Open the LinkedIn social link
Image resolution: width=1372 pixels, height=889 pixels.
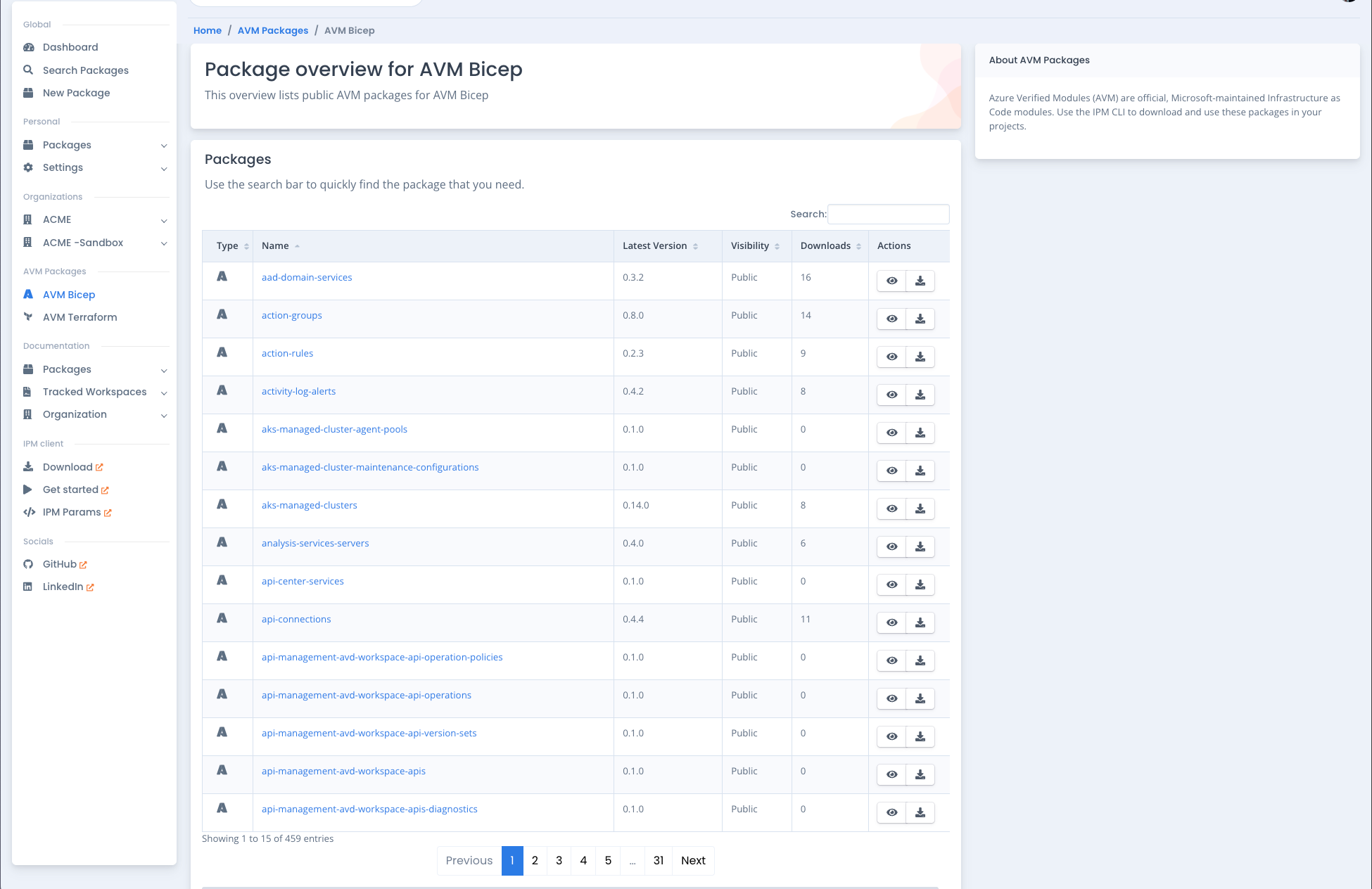[63, 587]
